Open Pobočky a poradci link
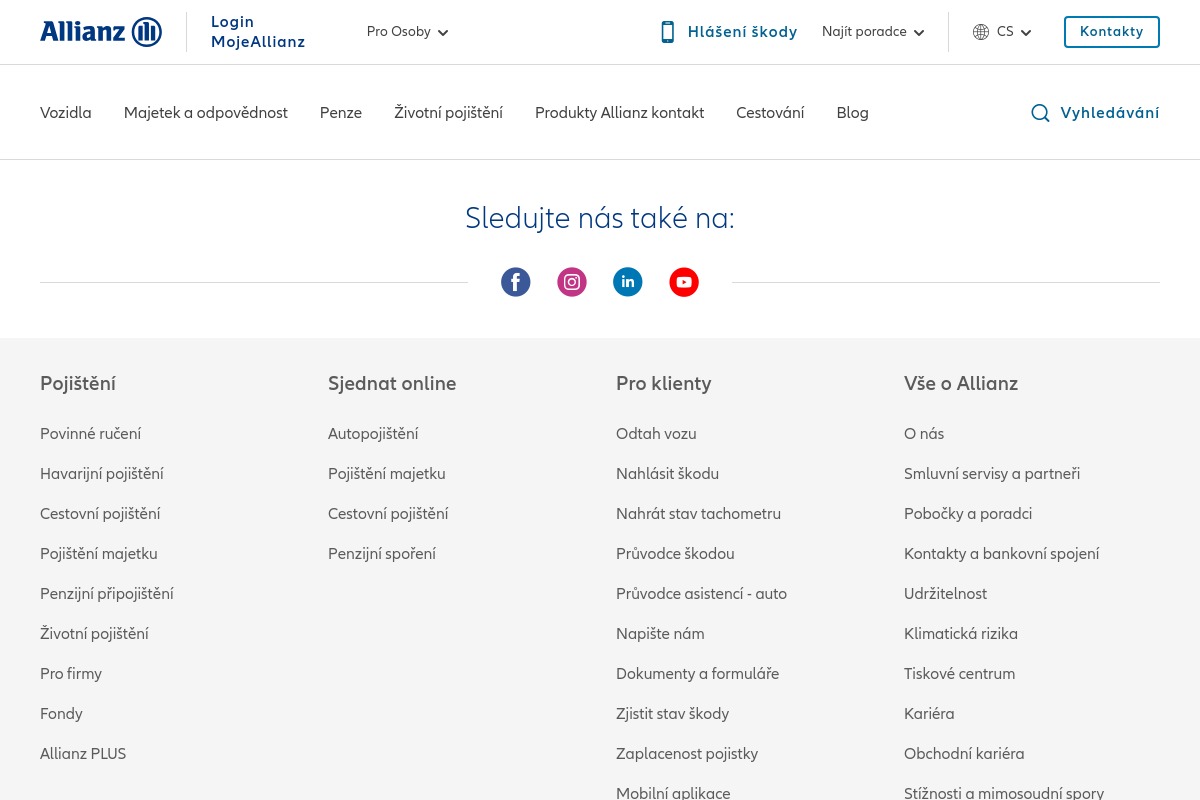This screenshot has height=800, width=1200. pyautogui.click(x=967, y=514)
